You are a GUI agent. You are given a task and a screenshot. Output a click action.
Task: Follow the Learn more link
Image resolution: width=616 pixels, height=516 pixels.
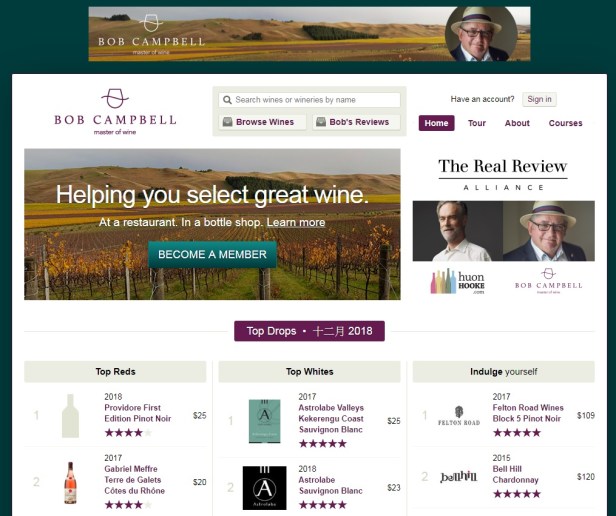pos(296,222)
